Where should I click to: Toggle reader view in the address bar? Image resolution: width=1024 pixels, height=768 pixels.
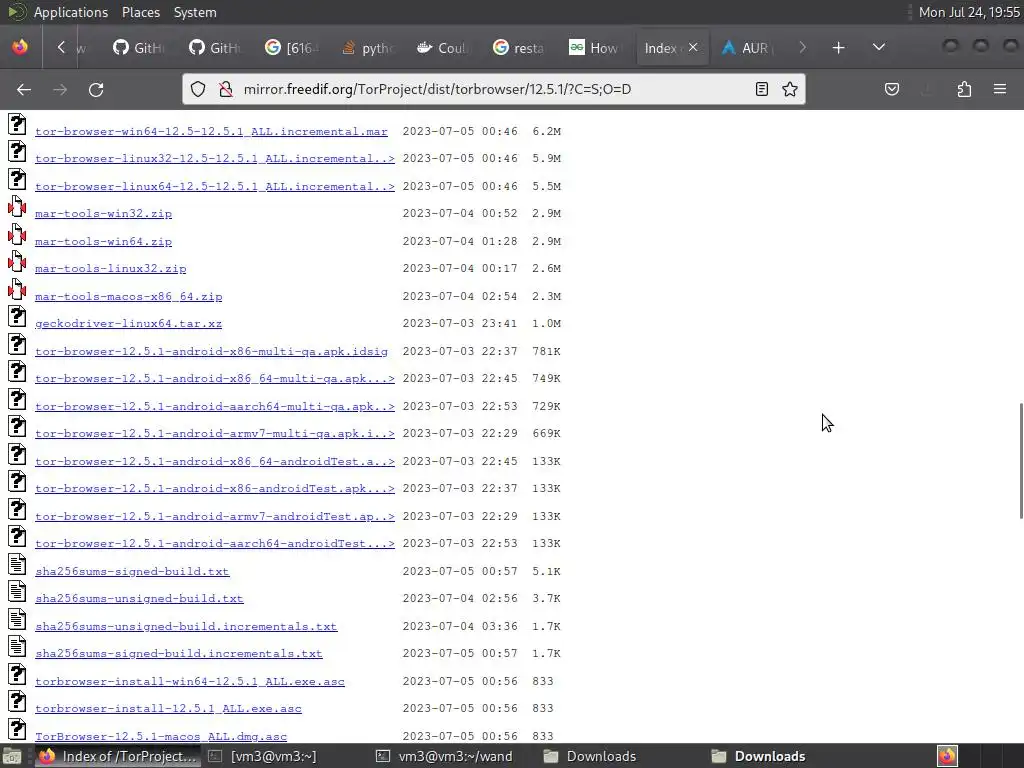pyautogui.click(x=761, y=89)
